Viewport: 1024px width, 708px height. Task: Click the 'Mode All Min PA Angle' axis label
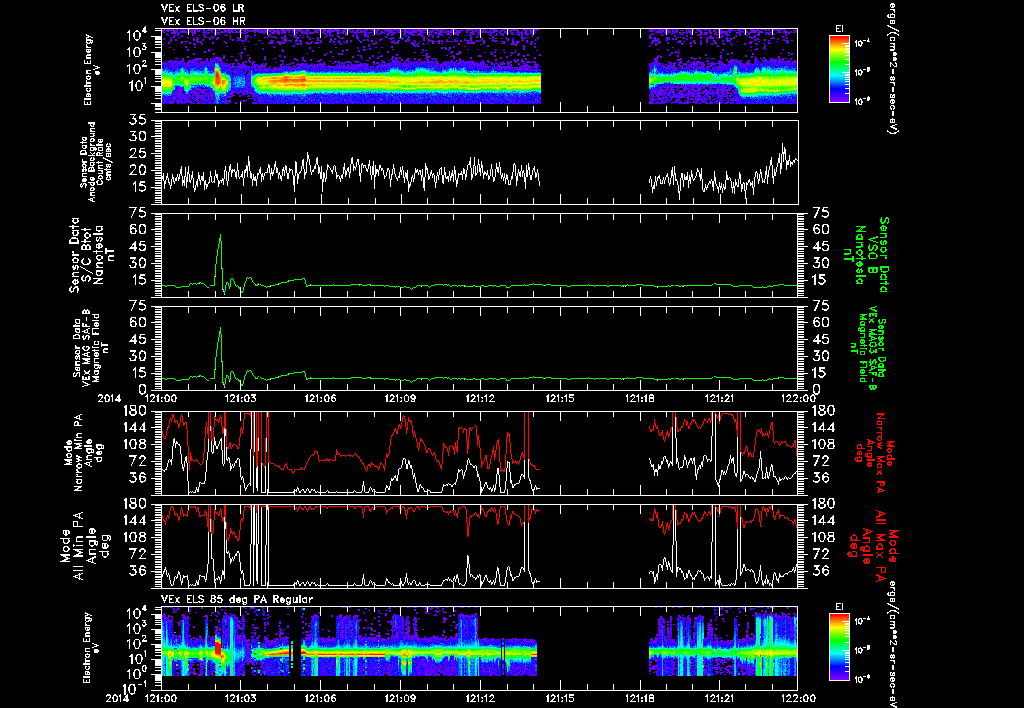pyautogui.click(x=86, y=545)
